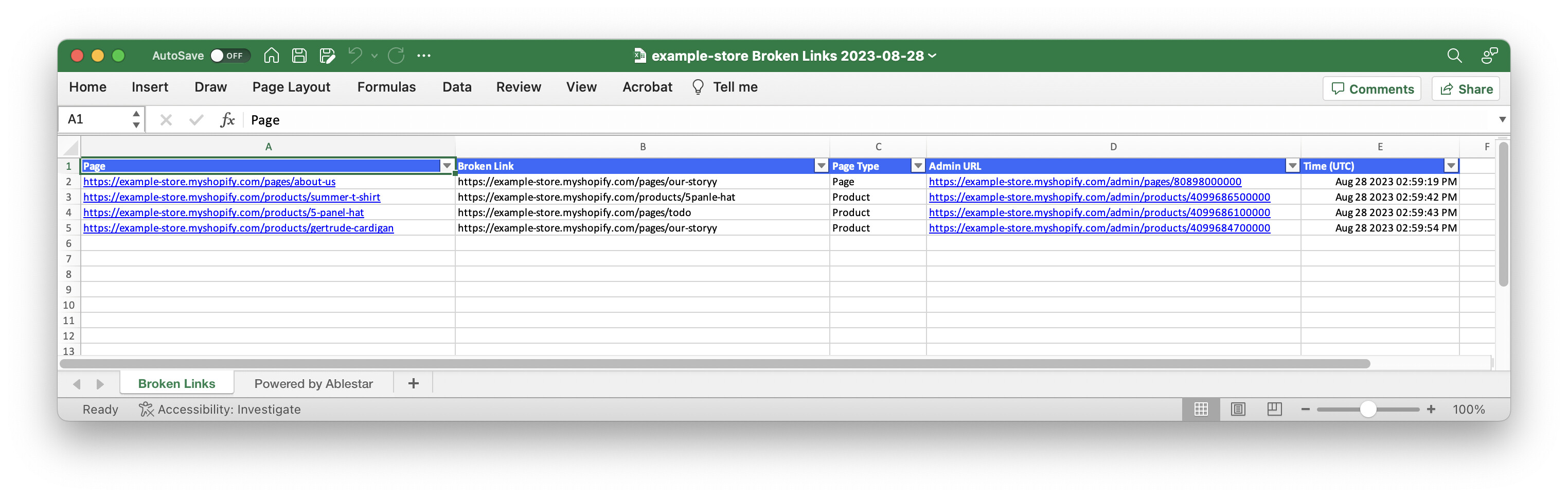Click the cancel X icon in formula bar
The height and width of the screenshot is (497, 1568).
pyautogui.click(x=166, y=120)
